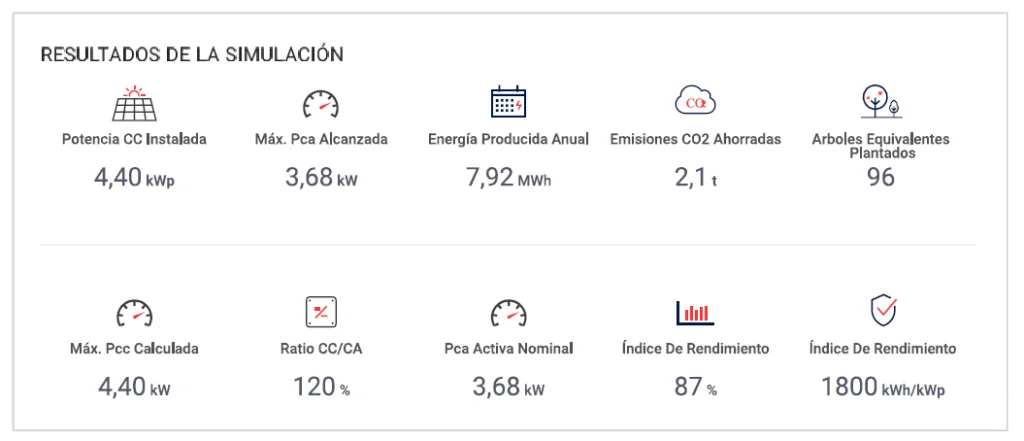Screen dimensions: 1024x441
Task: Click the Energía Producida Anual label
Action: point(508,139)
